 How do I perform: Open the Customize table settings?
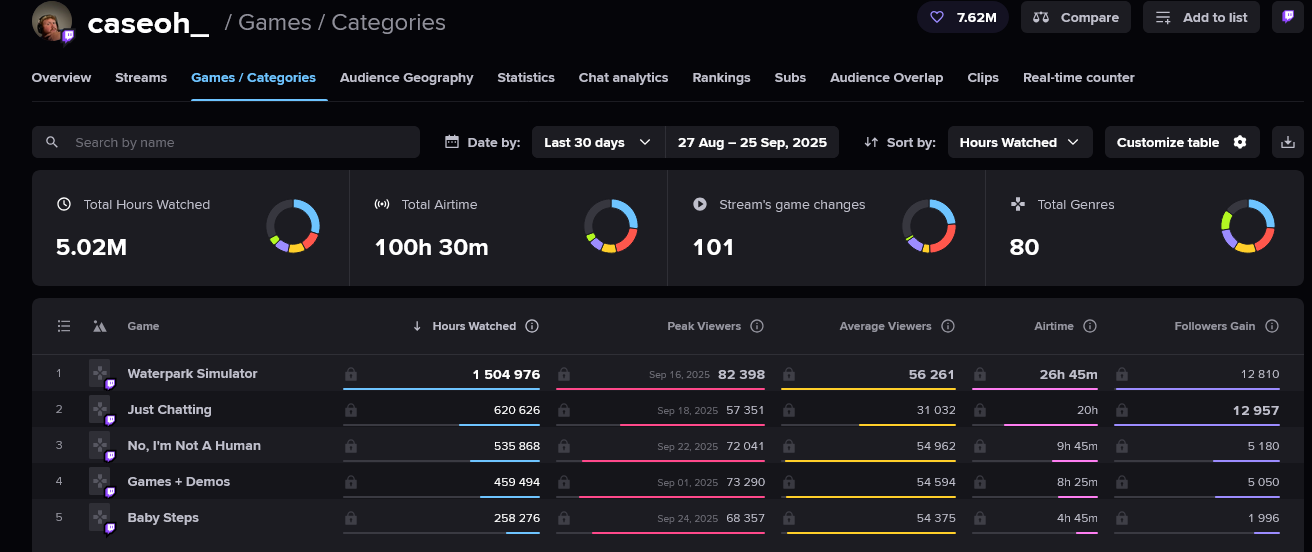click(1181, 142)
